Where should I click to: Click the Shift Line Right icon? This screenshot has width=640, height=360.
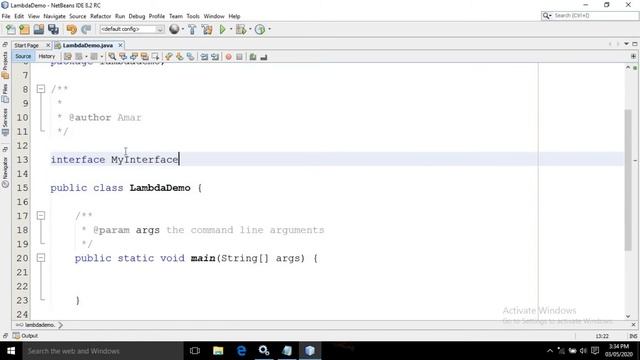click(215, 57)
